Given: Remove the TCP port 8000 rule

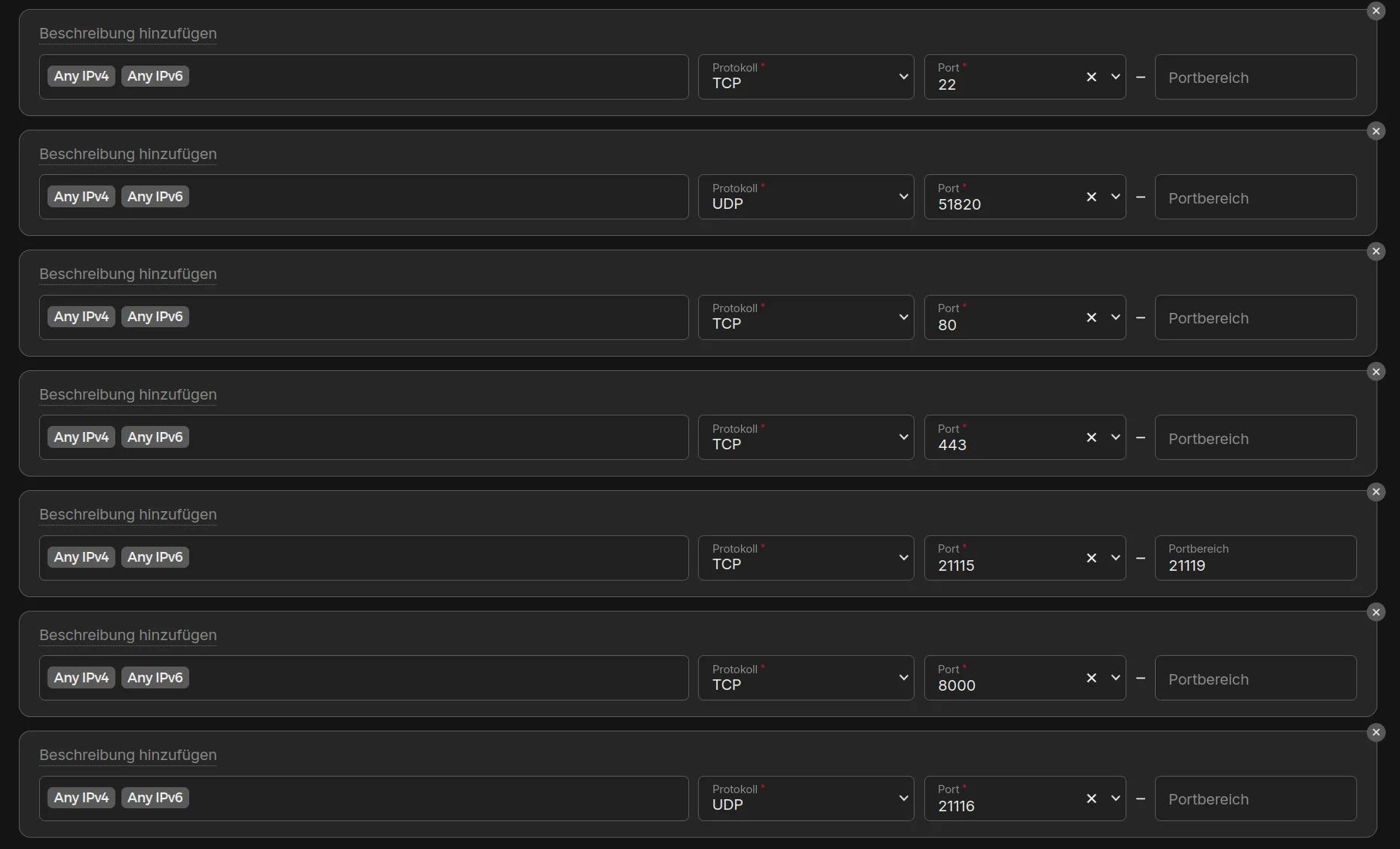Looking at the screenshot, I should (x=1376, y=612).
